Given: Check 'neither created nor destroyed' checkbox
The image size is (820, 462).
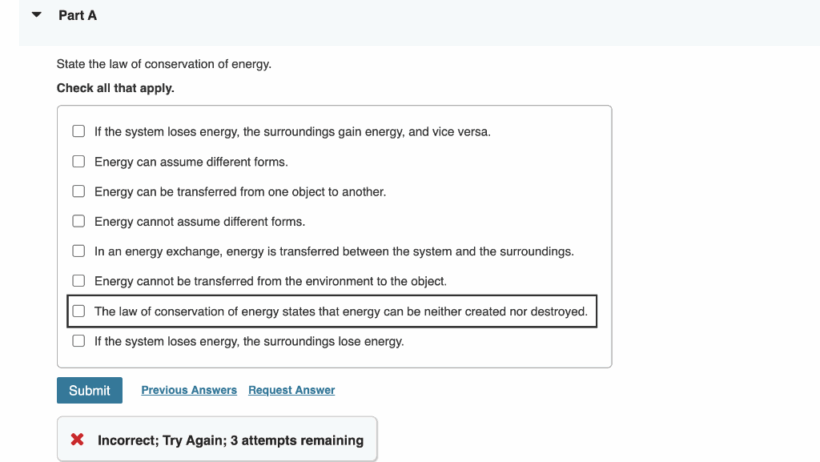Looking at the screenshot, I should [78, 311].
